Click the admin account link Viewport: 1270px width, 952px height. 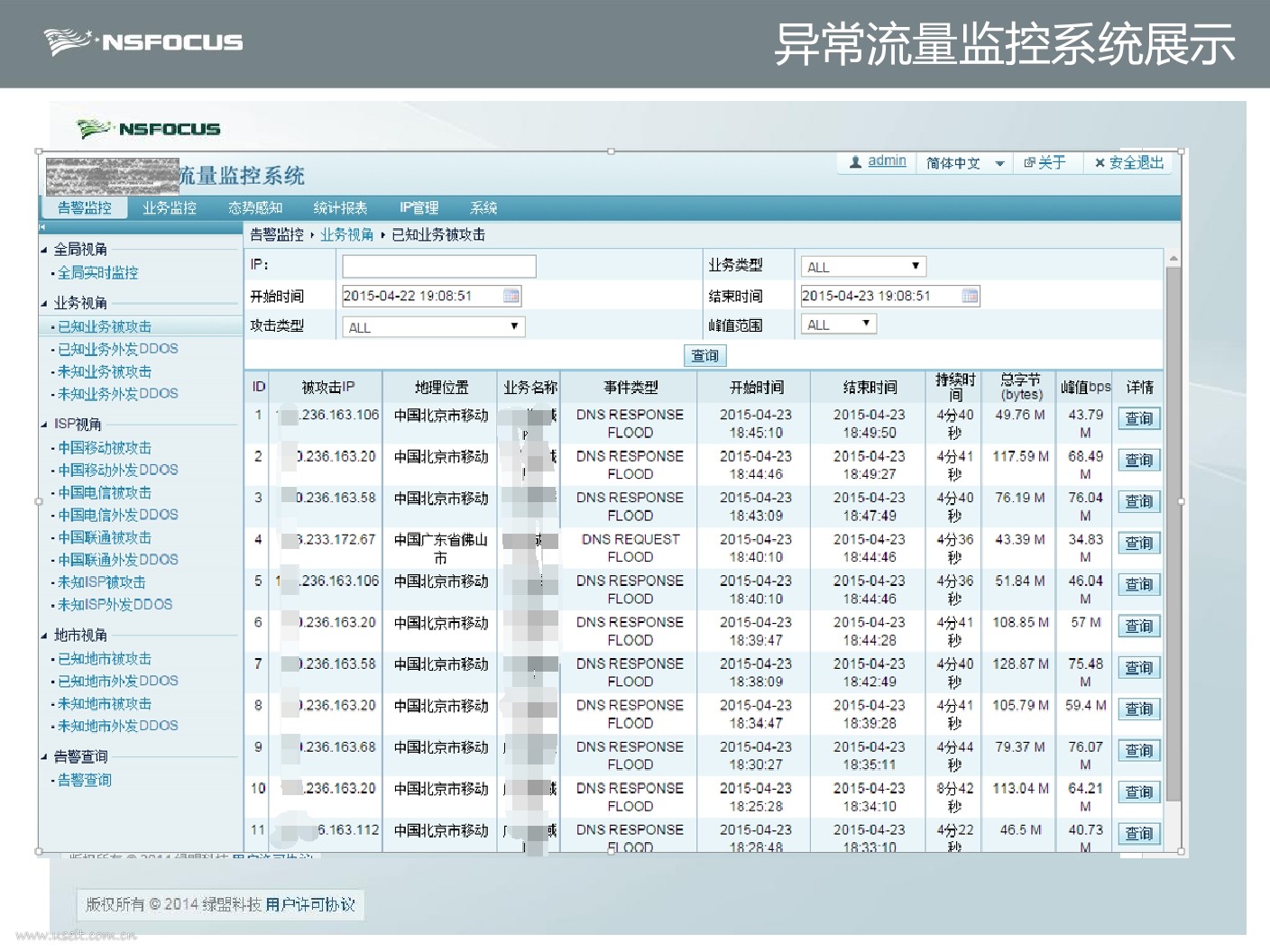pos(887,161)
